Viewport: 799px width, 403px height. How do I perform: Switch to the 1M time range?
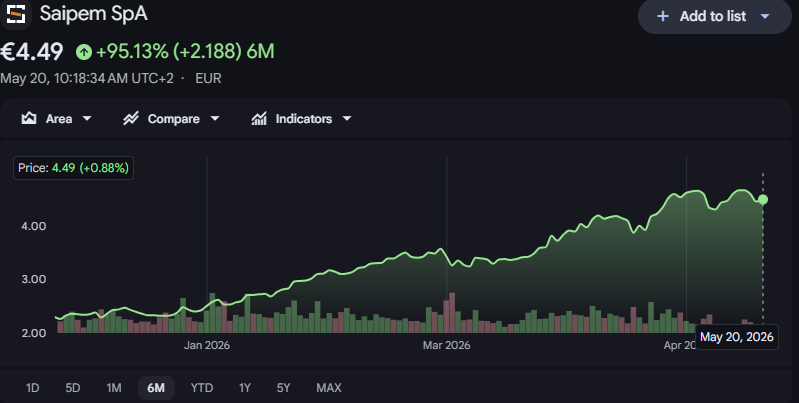click(114, 388)
